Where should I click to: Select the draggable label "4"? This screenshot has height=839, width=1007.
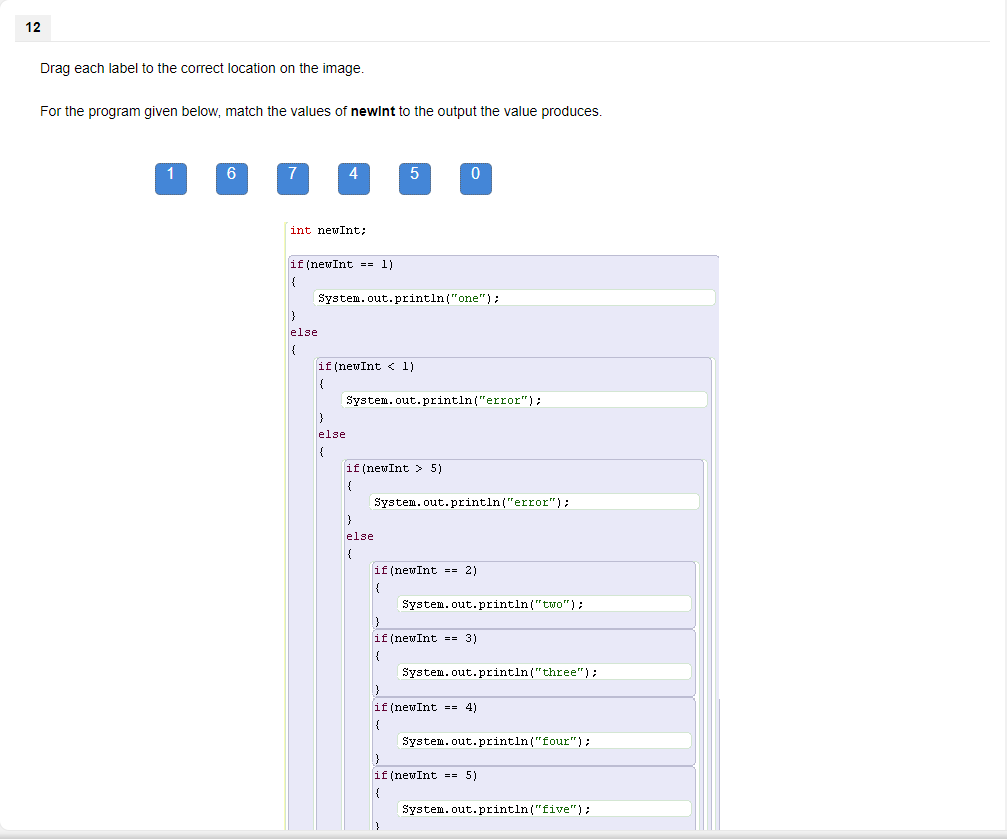tap(353, 178)
